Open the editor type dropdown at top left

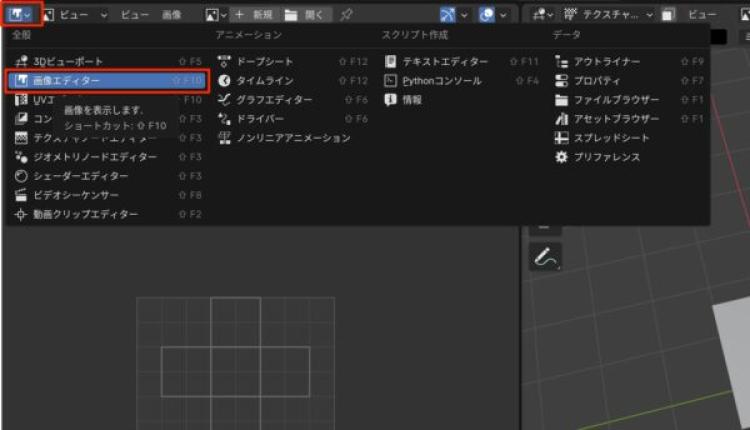[21, 15]
